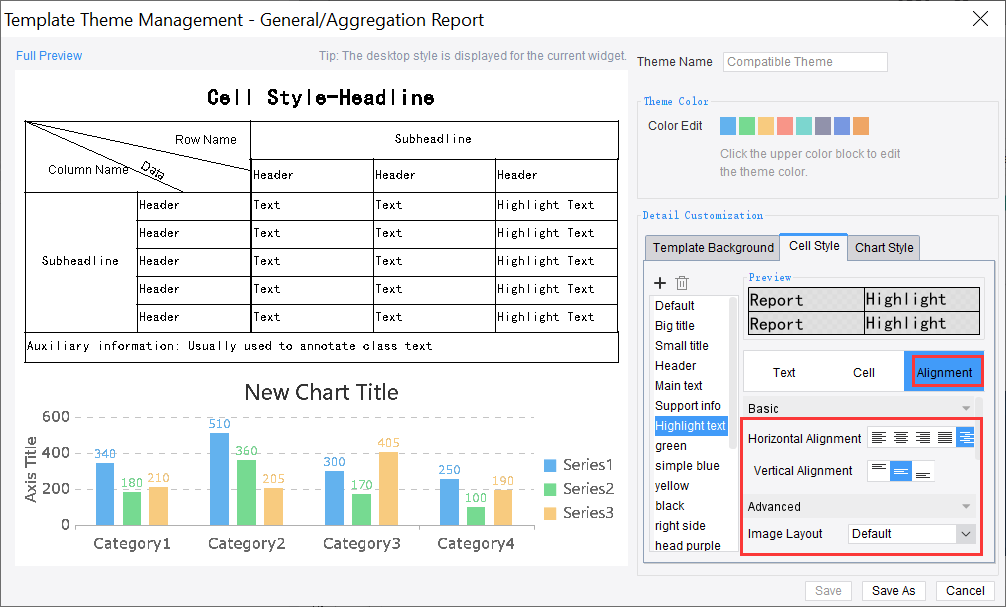This screenshot has height=607, width=1006.
Task: Set horizontal alignment to left
Action: [879, 438]
